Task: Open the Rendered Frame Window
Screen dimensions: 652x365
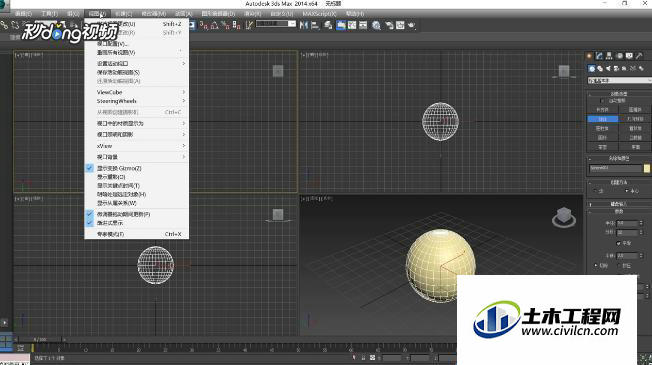Action: coord(400,25)
